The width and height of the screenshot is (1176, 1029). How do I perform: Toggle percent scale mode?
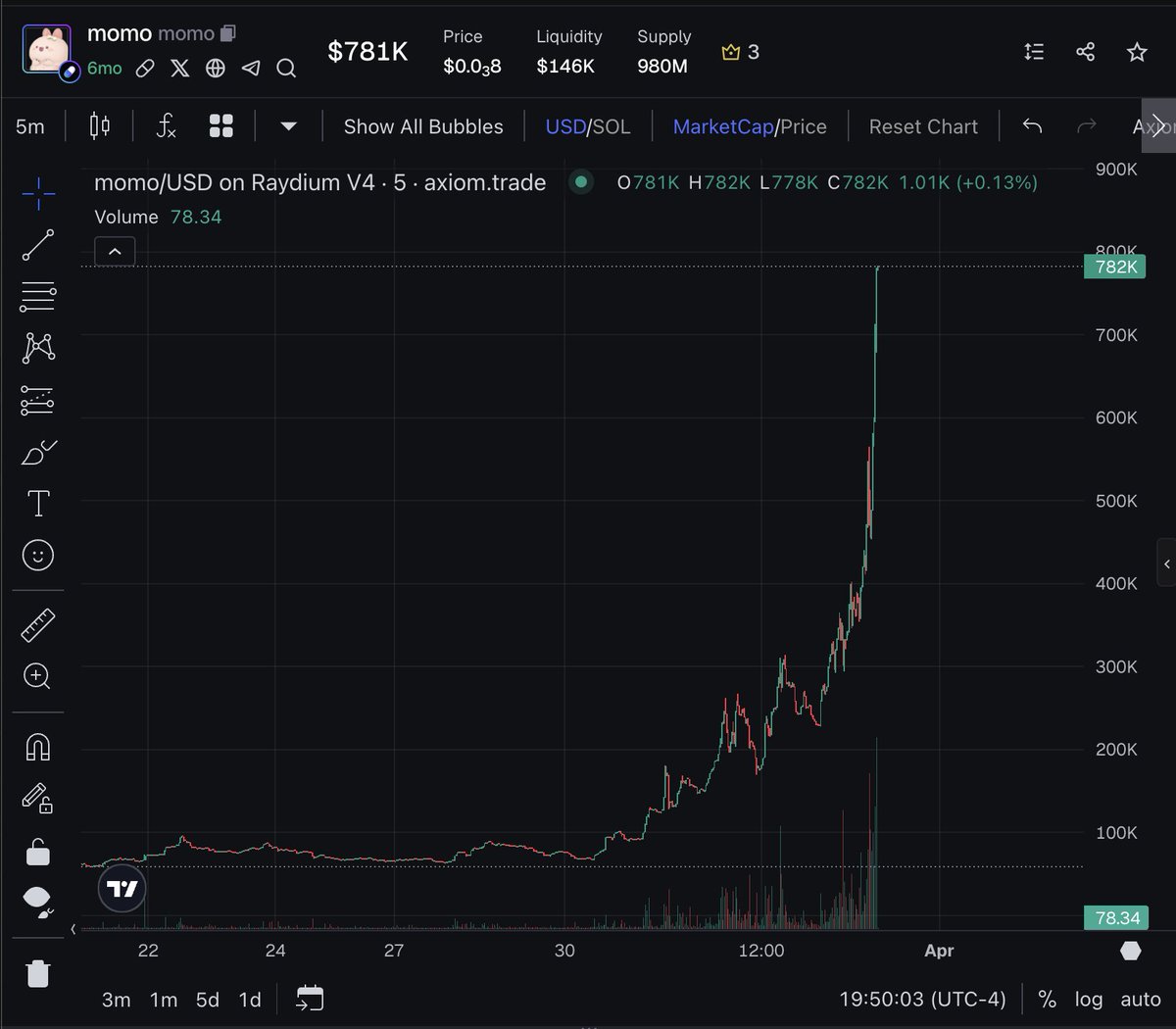pyautogui.click(x=1048, y=1000)
